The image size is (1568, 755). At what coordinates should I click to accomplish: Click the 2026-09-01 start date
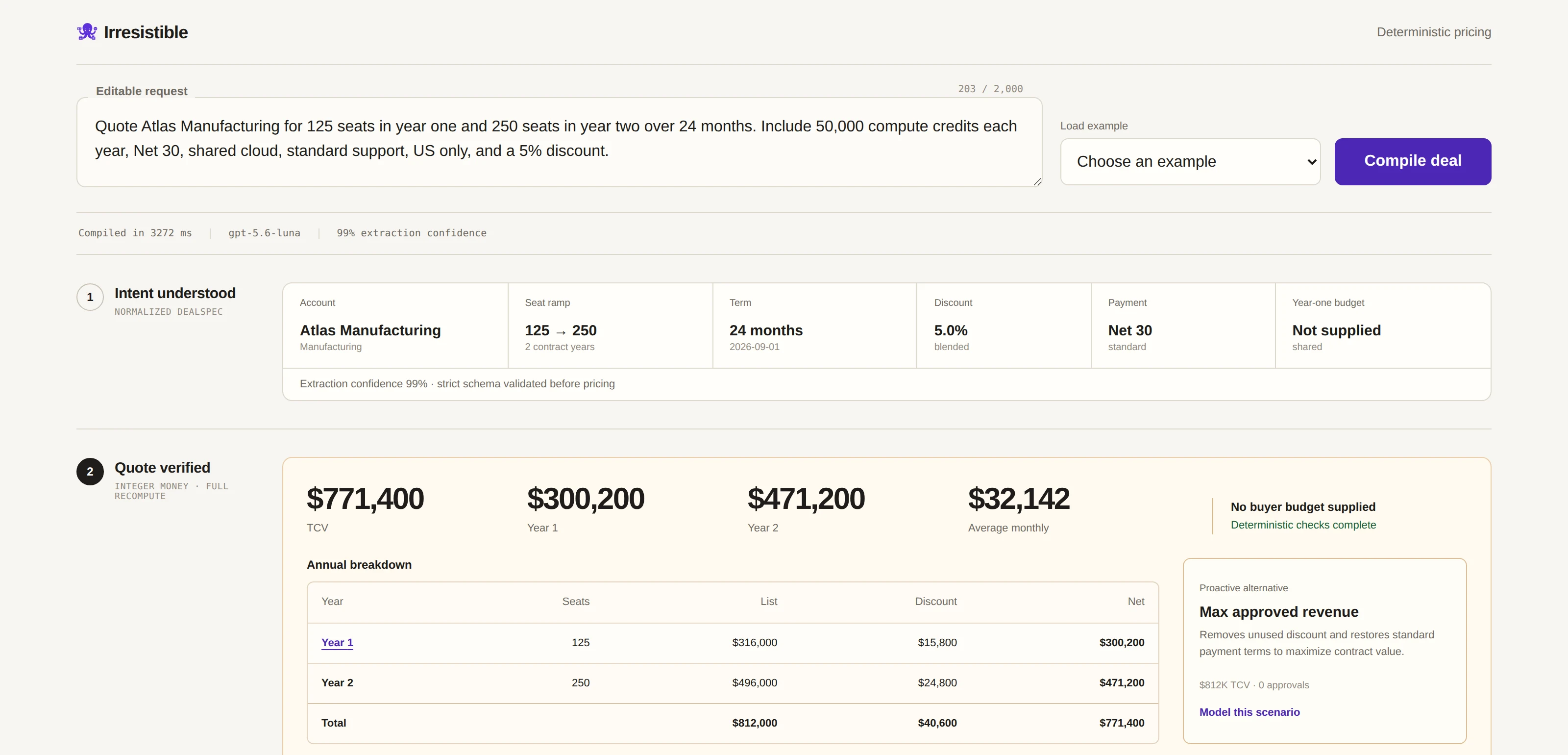(754, 347)
